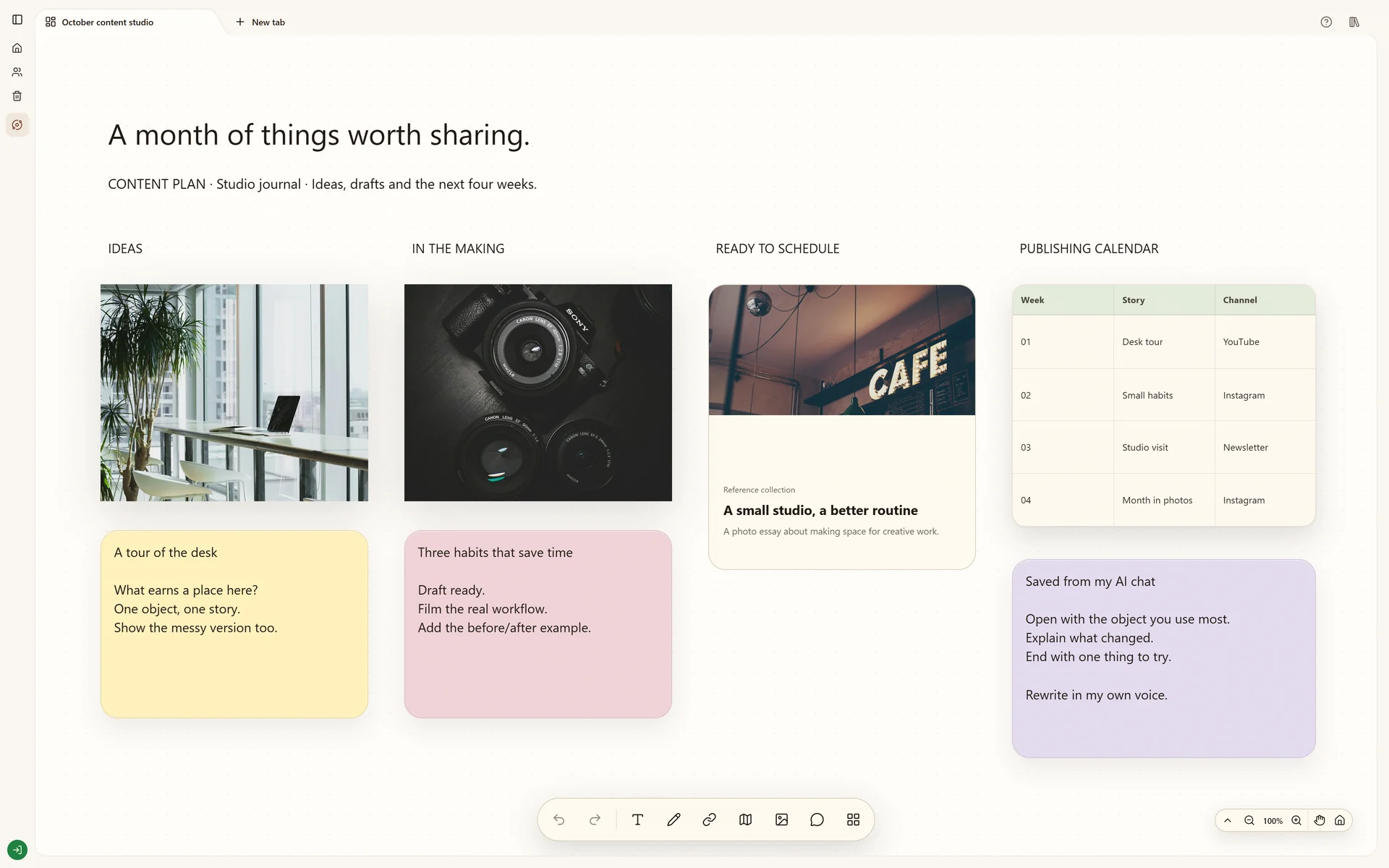Open the people/shared icon in sidebar

click(17, 72)
